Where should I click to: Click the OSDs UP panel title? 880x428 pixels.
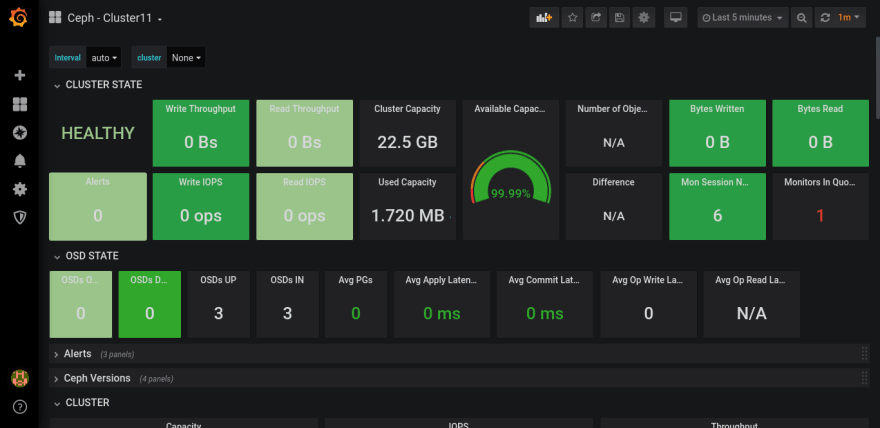[x=218, y=279]
